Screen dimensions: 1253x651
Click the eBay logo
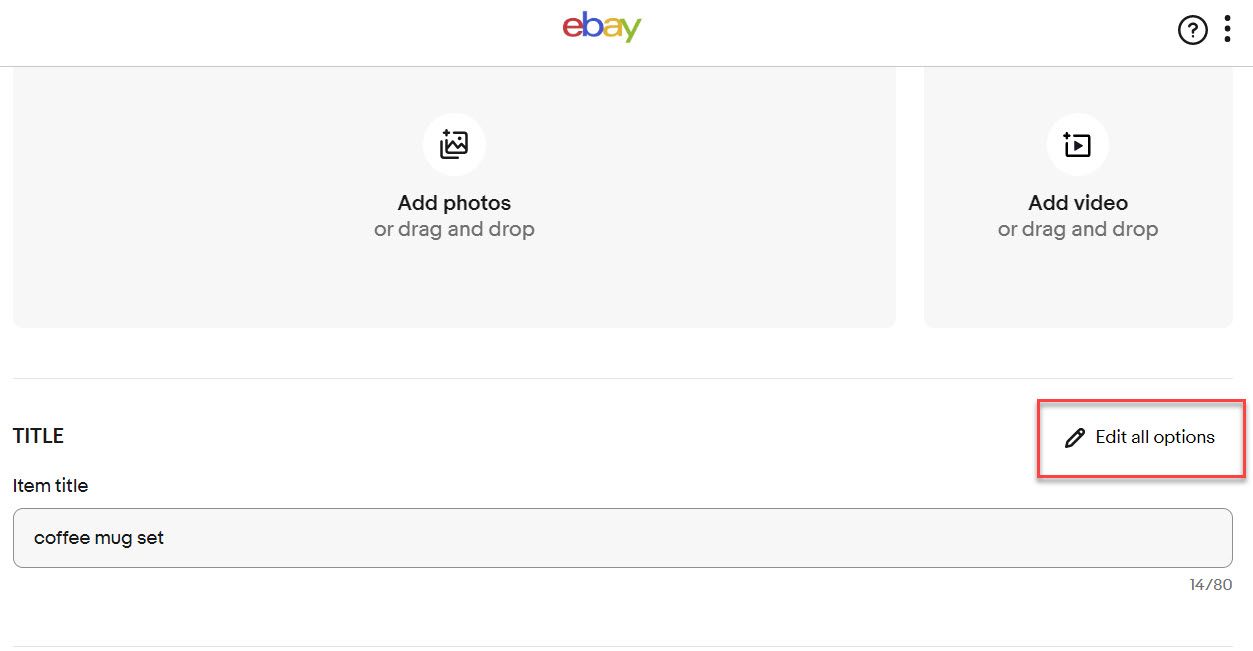tap(601, 27)
